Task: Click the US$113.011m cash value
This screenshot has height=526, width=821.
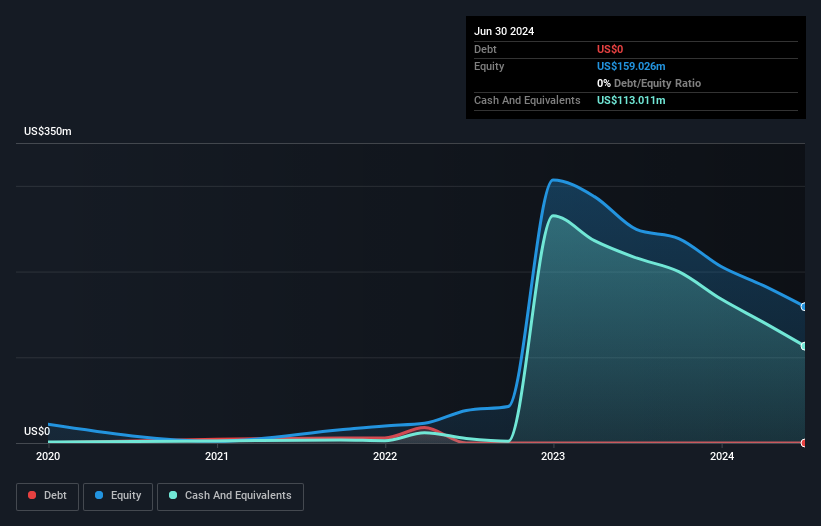Action: pyautogui.click(x=631, y=100)
